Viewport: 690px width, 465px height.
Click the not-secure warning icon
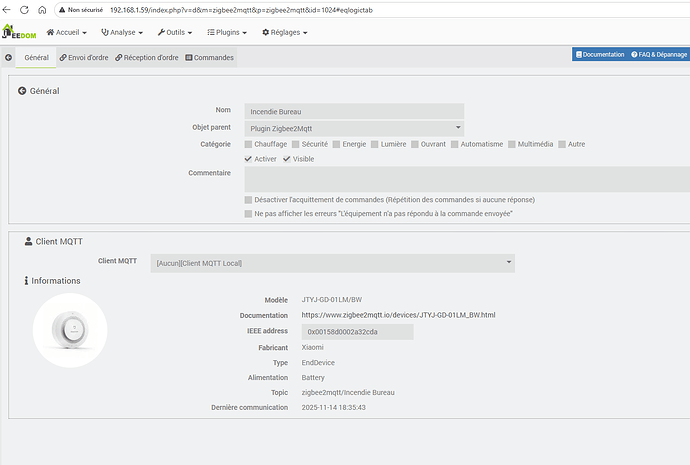[62, 10]
